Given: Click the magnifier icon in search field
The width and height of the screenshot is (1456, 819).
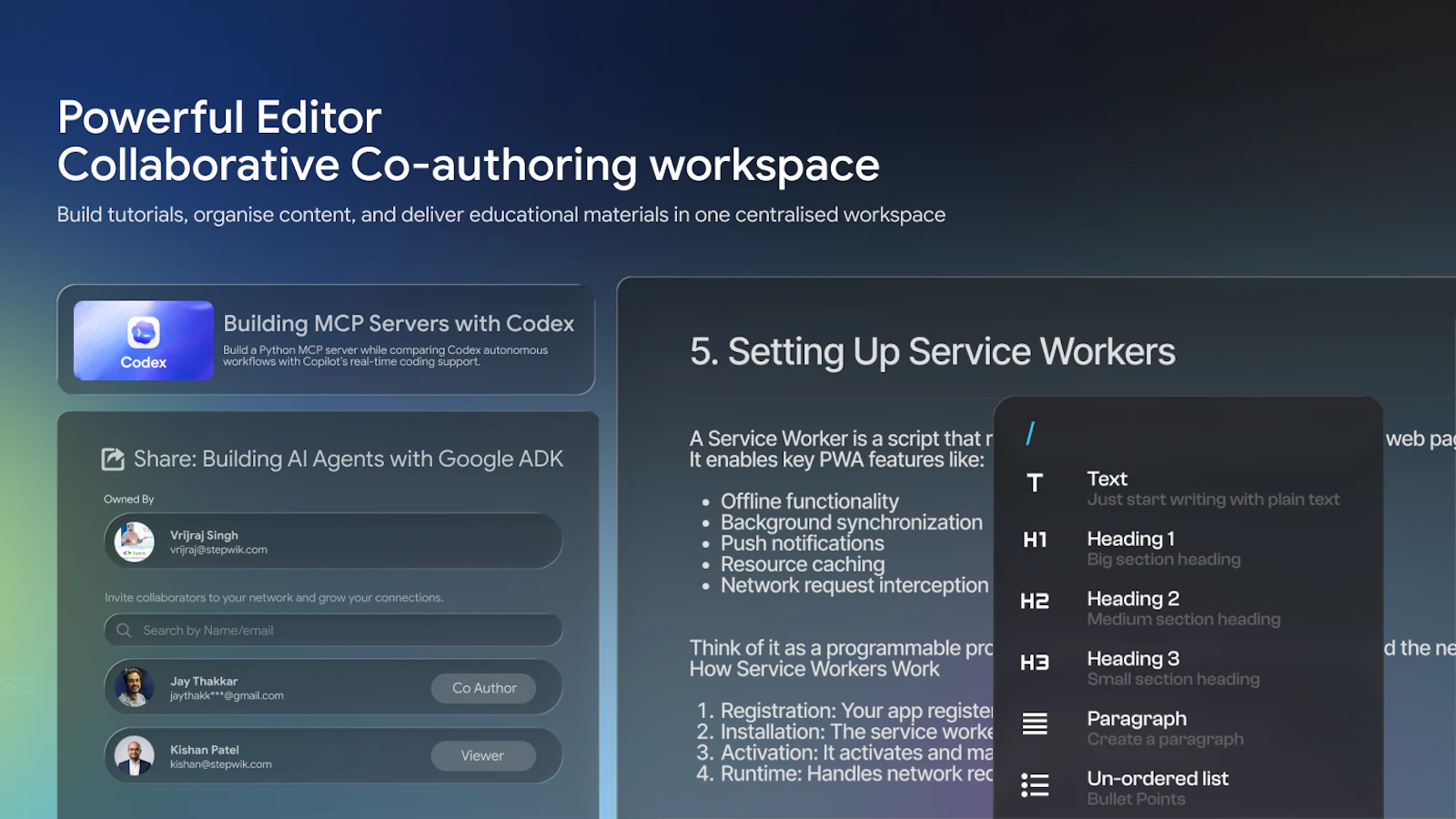Looking at the screenshot, I should point(124,630).
